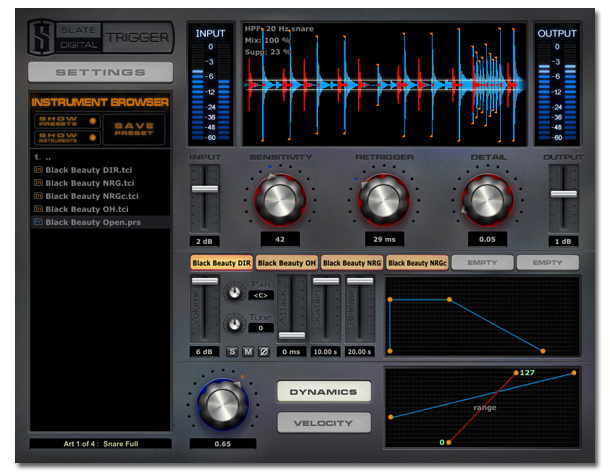Click the Supp: 23 % readout text
Viewport: 610px width, 476px height.
(x=268, y=52)
